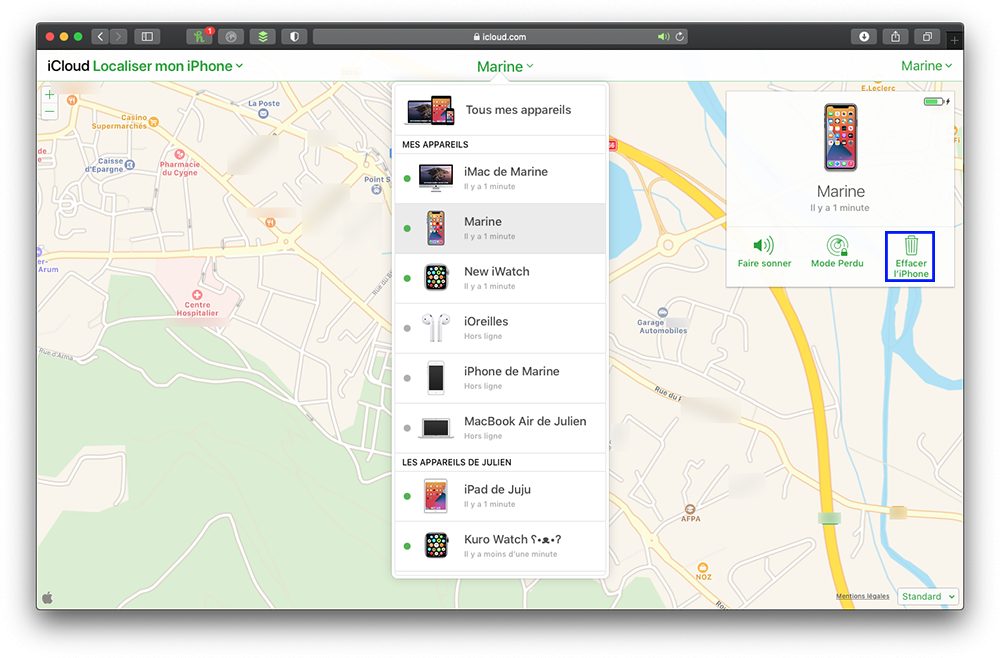The image size is (1000, 658).
Task: Zoom out the map with minus button
Action: (x=50, y=112)
